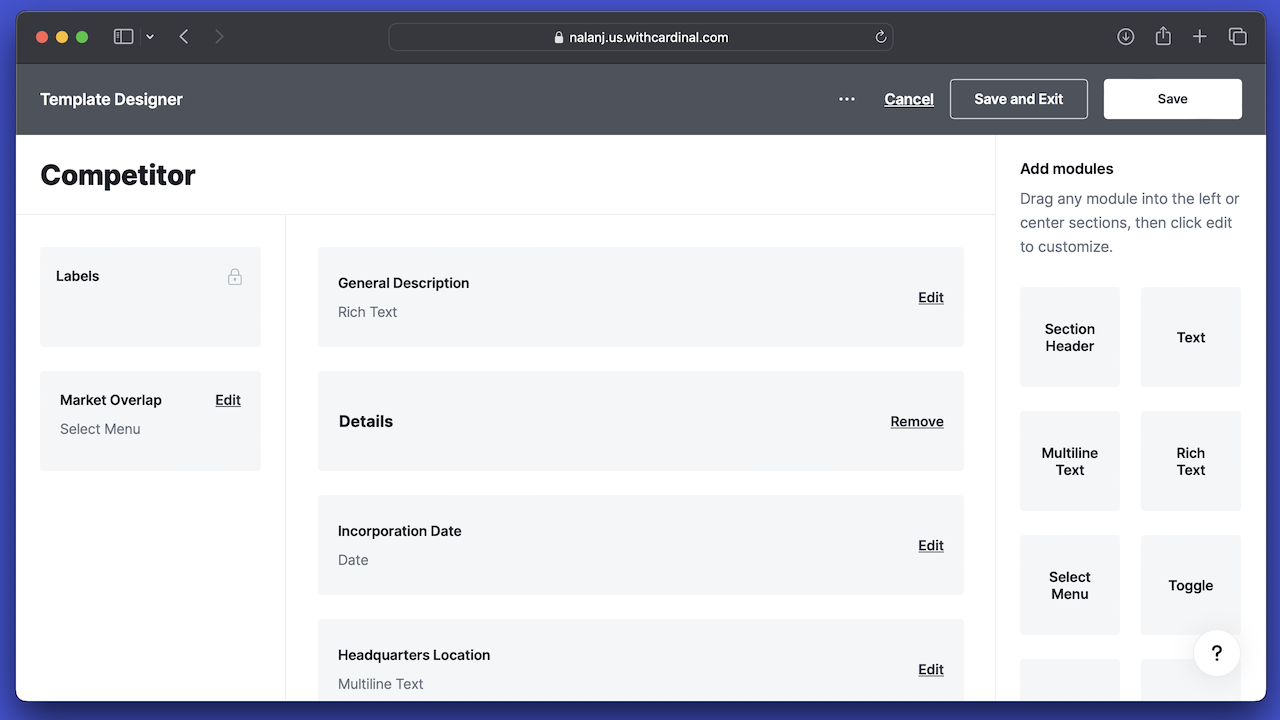Click the General Description title text
Viewport: 1280px width, 720px height.
pos(403,283)
